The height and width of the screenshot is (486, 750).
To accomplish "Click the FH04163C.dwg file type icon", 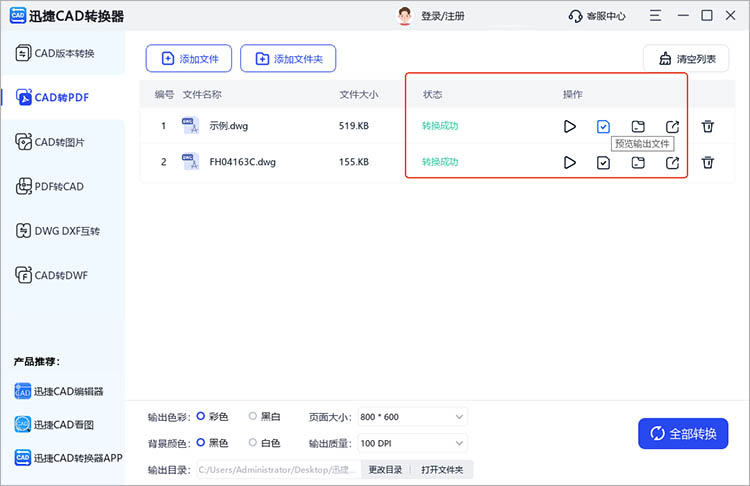I will 190,162.
